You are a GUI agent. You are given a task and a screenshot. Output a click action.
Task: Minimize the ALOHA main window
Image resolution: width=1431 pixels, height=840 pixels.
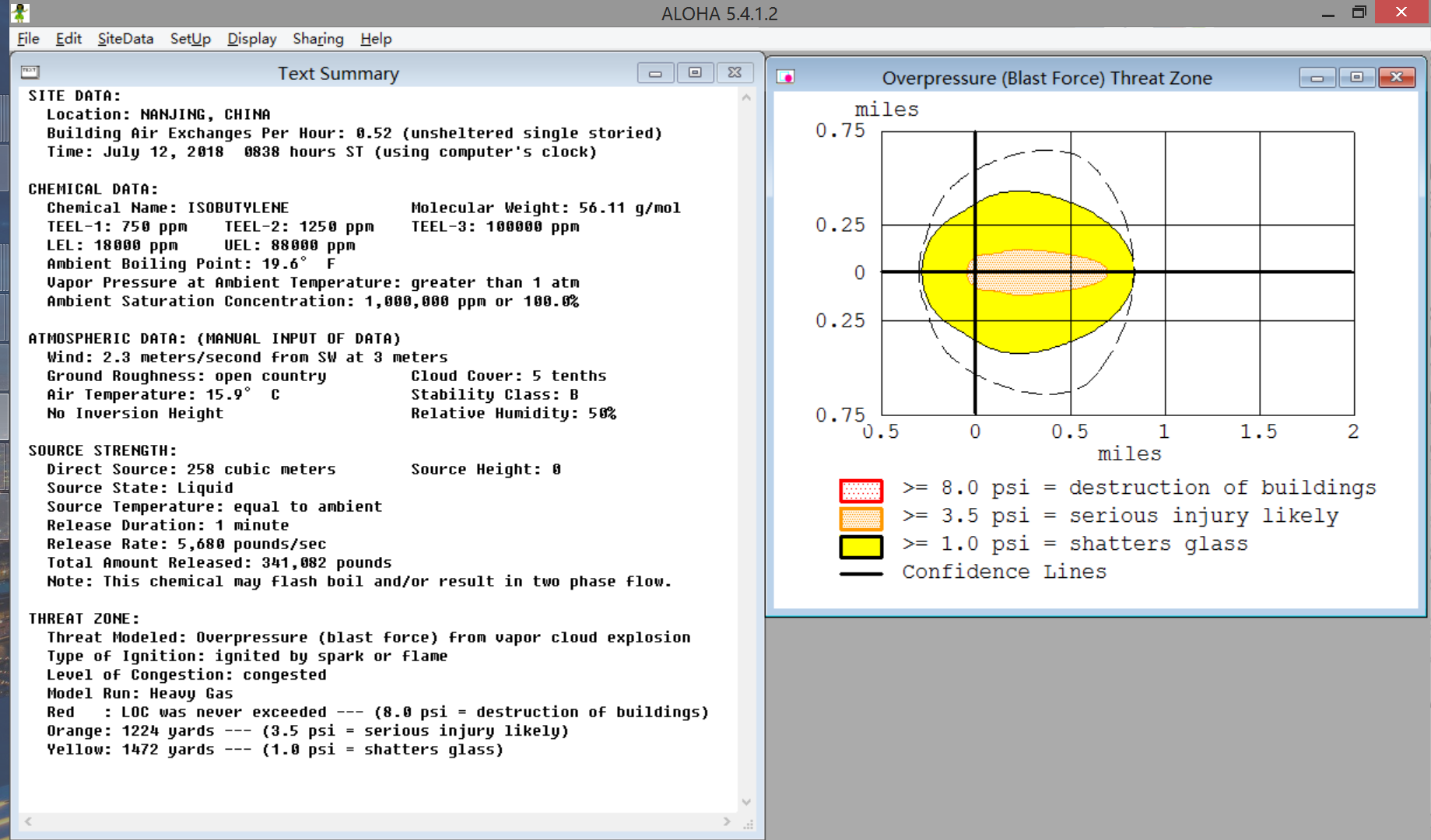pyautogui.click(x=1328, y=12)
